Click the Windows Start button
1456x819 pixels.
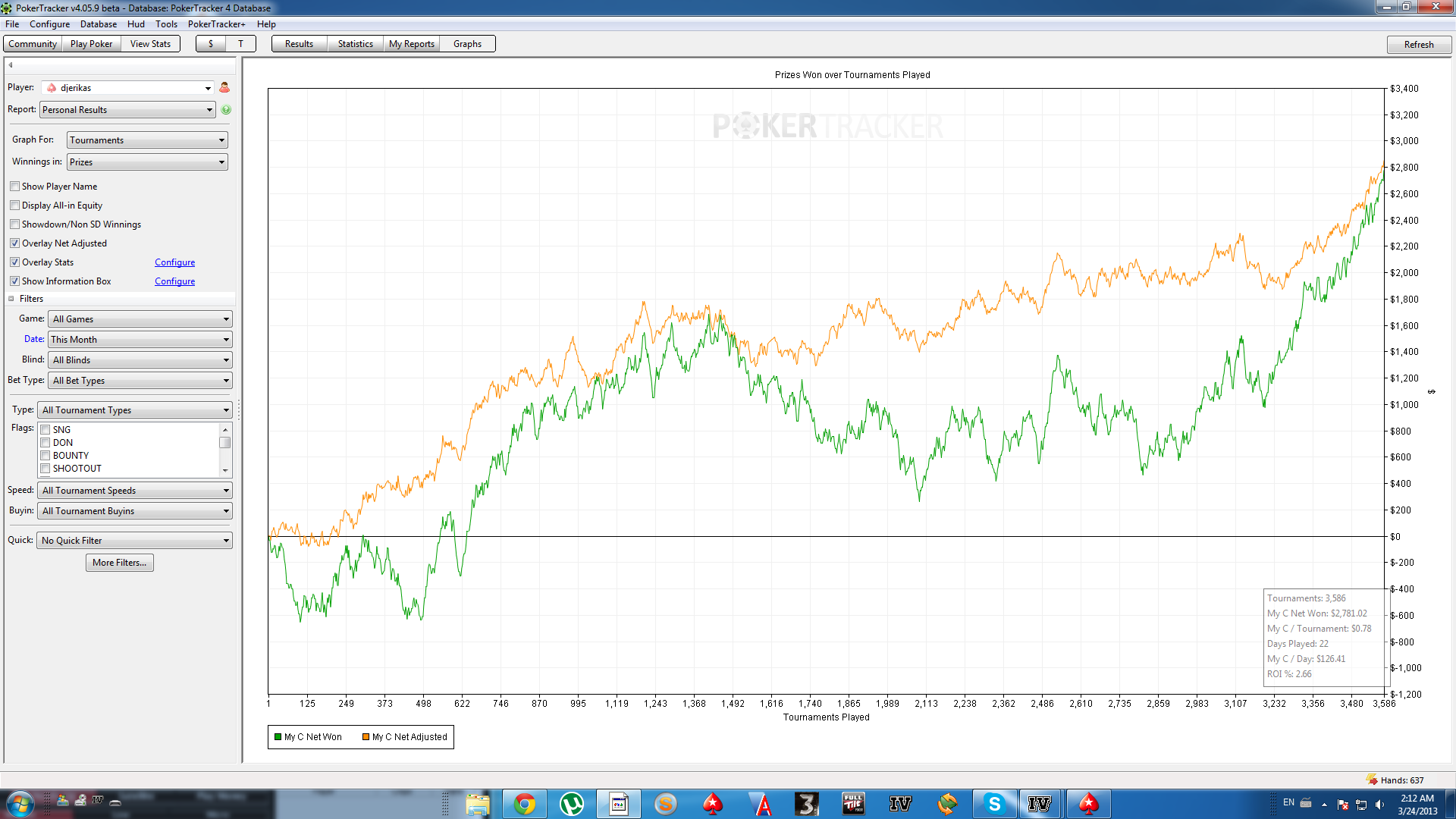point(20,804)
